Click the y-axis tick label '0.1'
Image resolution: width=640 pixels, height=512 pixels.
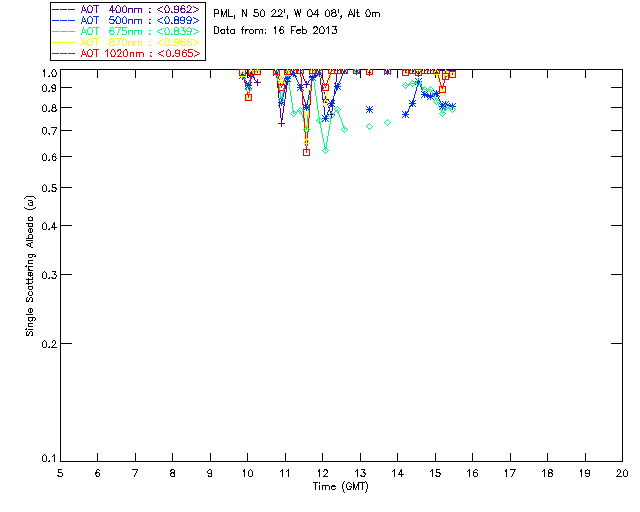pyautogui.click(x=49, y=459)
